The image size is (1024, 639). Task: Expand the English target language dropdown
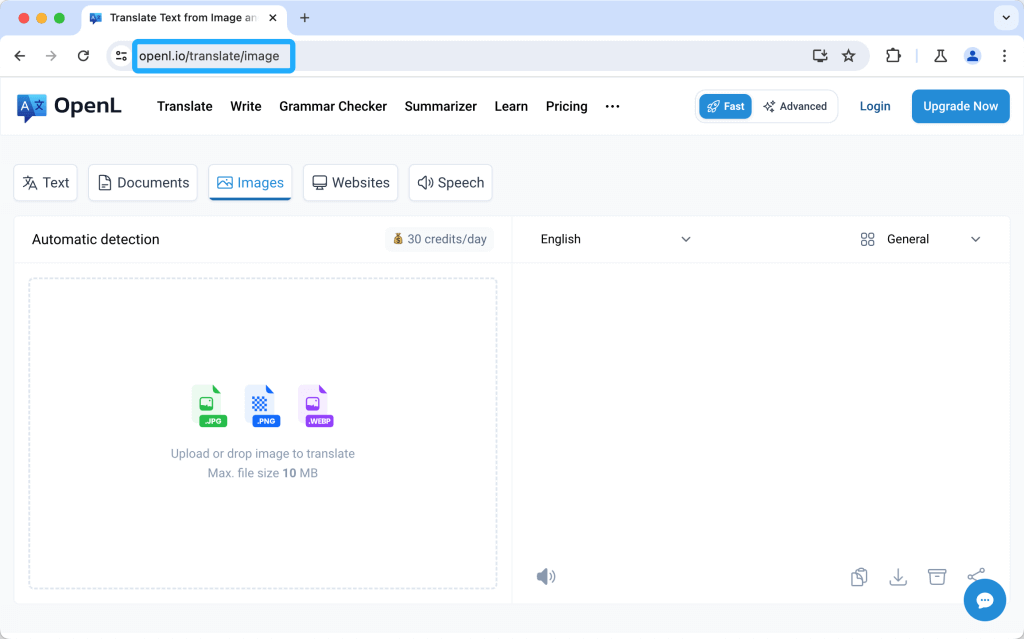point(615,239)
